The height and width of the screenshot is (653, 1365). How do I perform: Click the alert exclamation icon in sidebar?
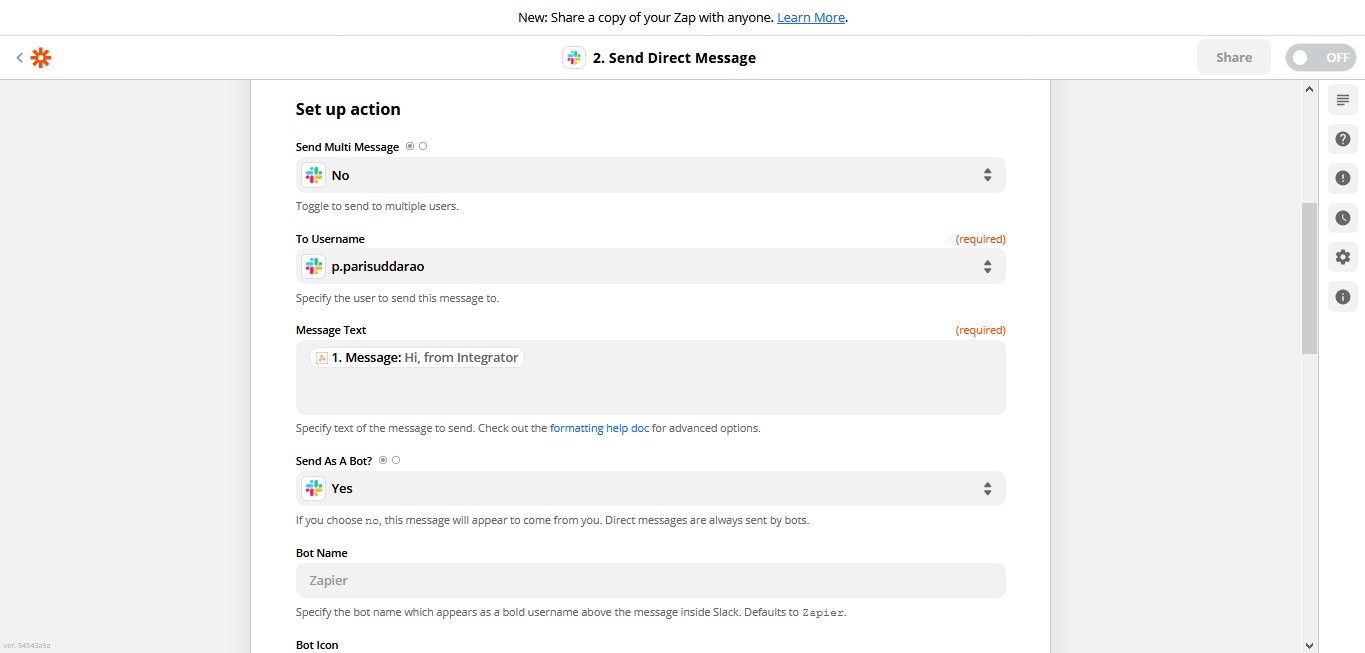(x=1343, y=178)
